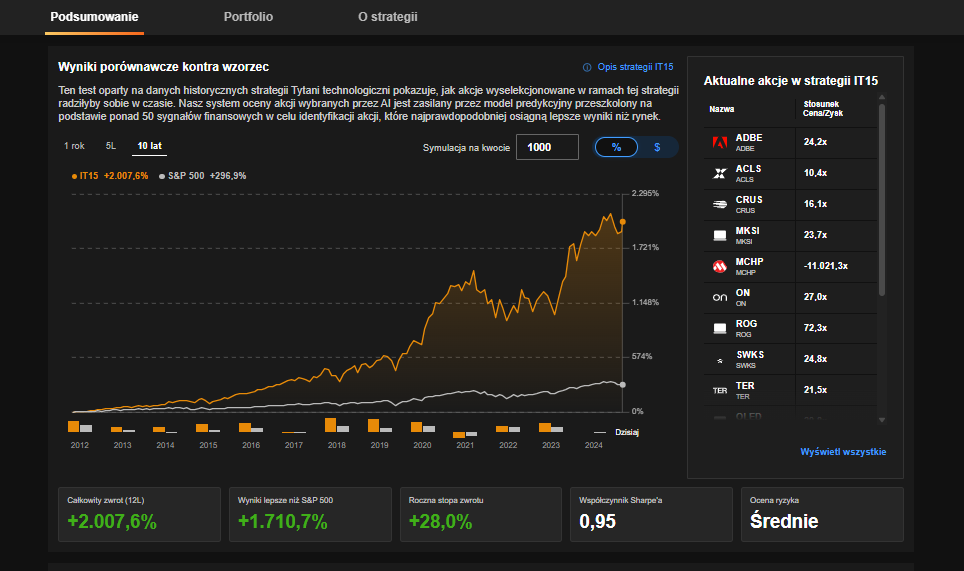Click the S&P 500 gray legend dot
The height and width of the screenshot is (571, 964).
click(162, 176)
